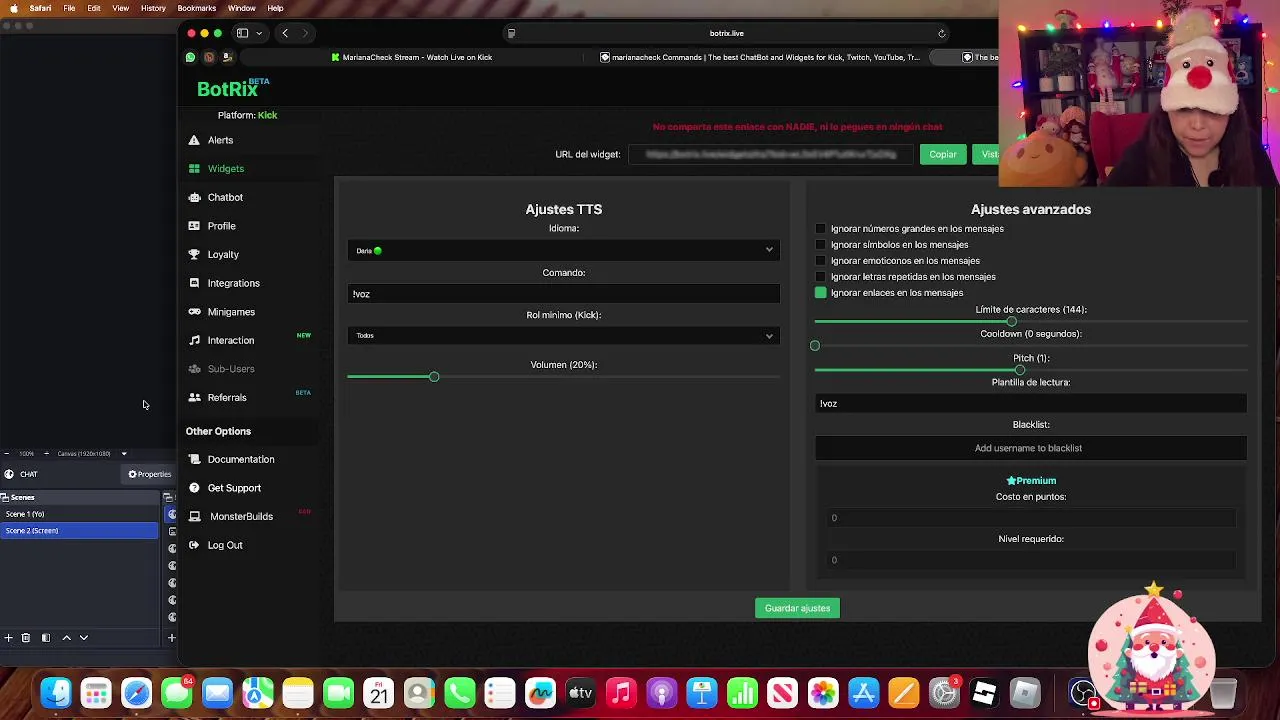Open the Rol mínimo (Kick) dropdown

[563, 336]
